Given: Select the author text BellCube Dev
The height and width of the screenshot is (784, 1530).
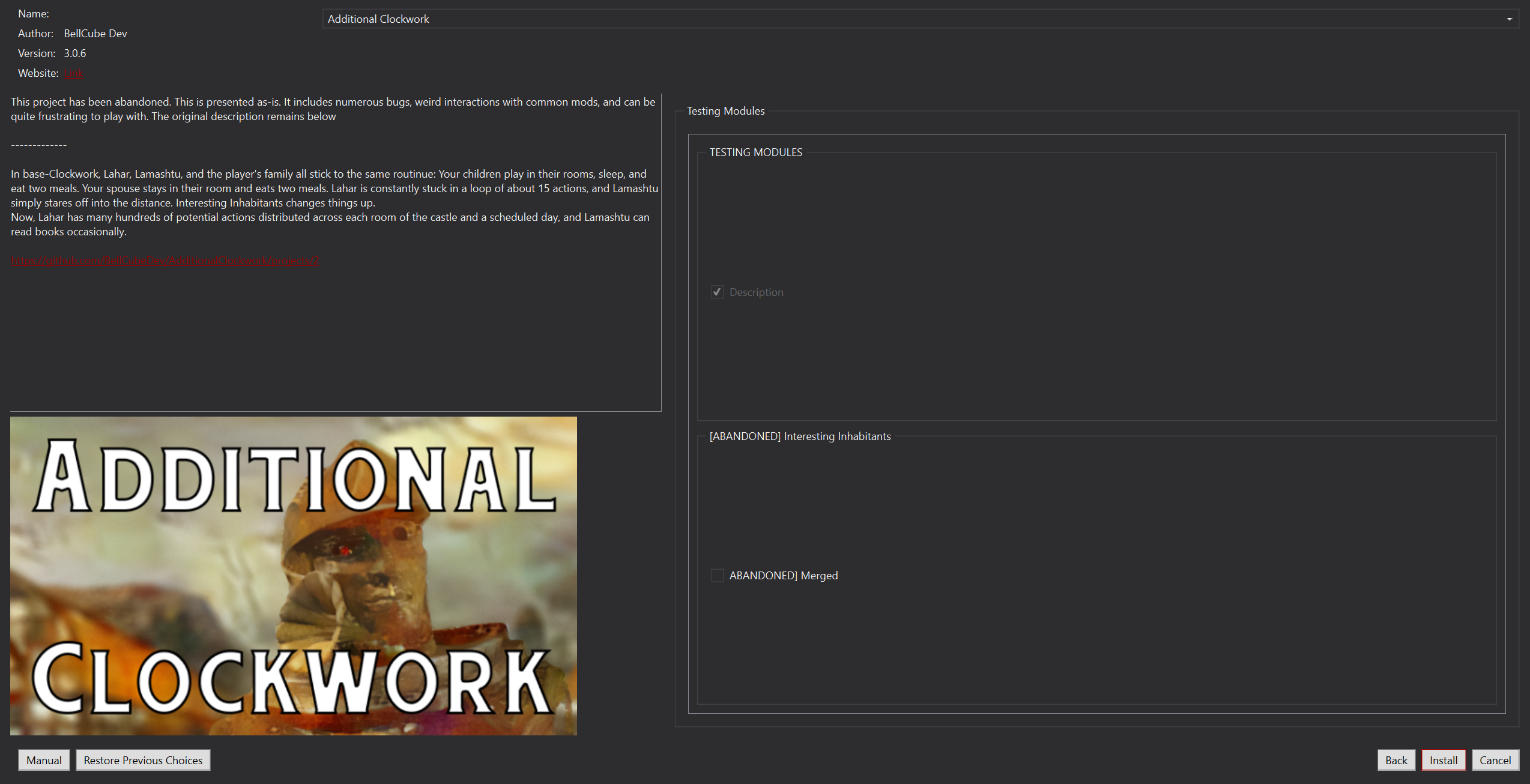Looking at the screenshot, I should tap(95, 34).
